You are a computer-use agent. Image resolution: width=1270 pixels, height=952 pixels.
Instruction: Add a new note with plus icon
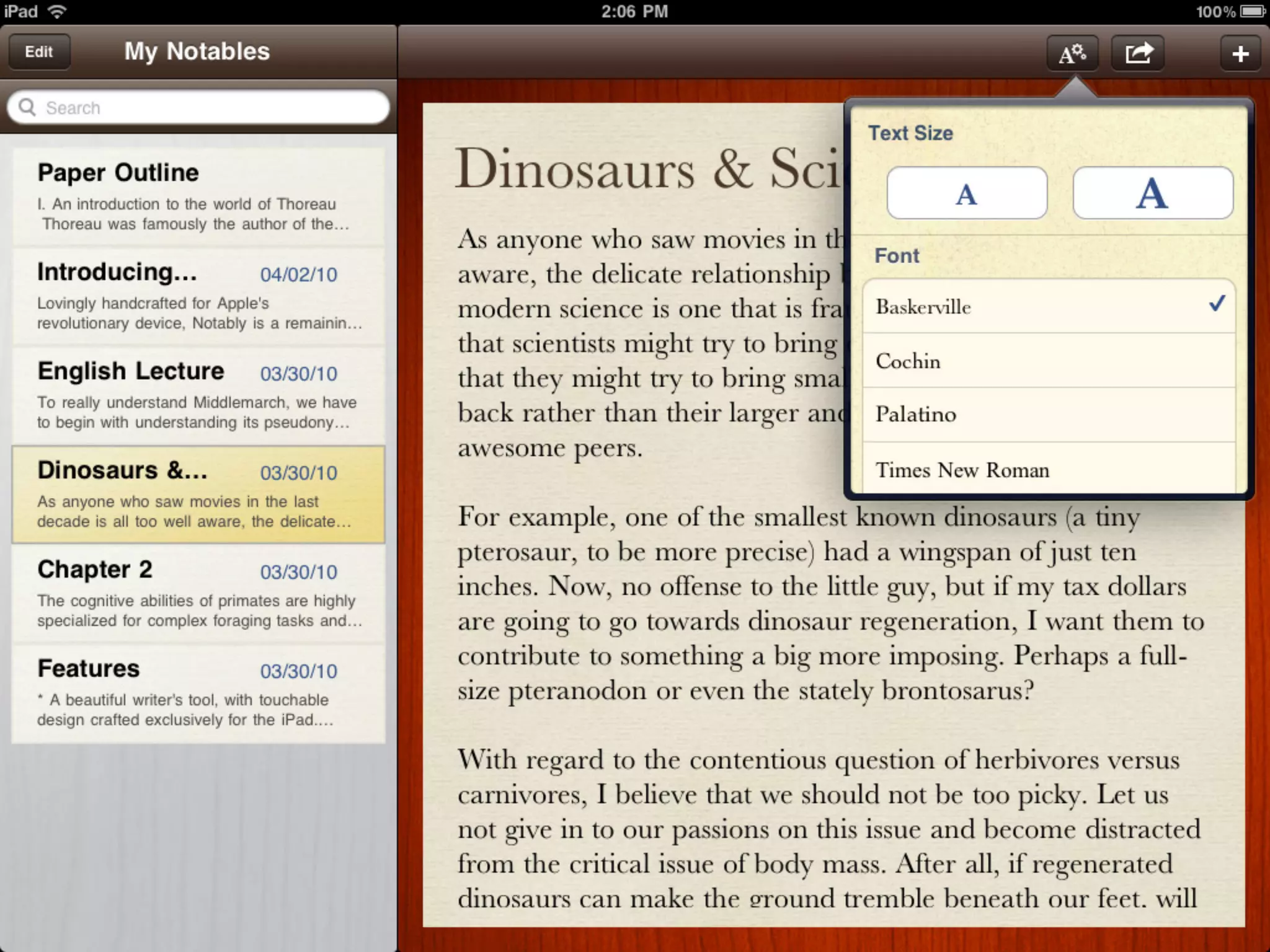[x=1240, y=53]
